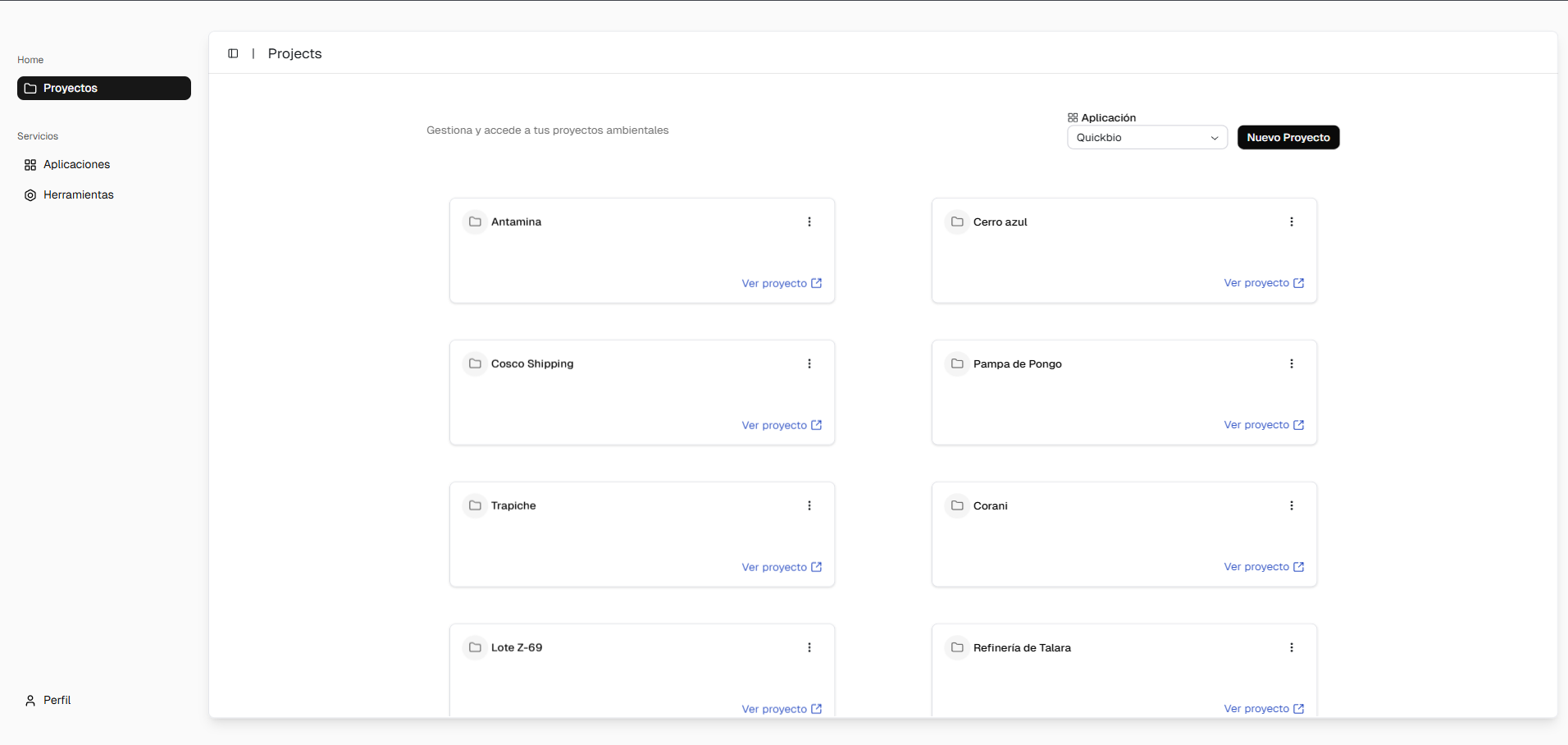Select the Aplicaciones grid icon

click(30, 164)
